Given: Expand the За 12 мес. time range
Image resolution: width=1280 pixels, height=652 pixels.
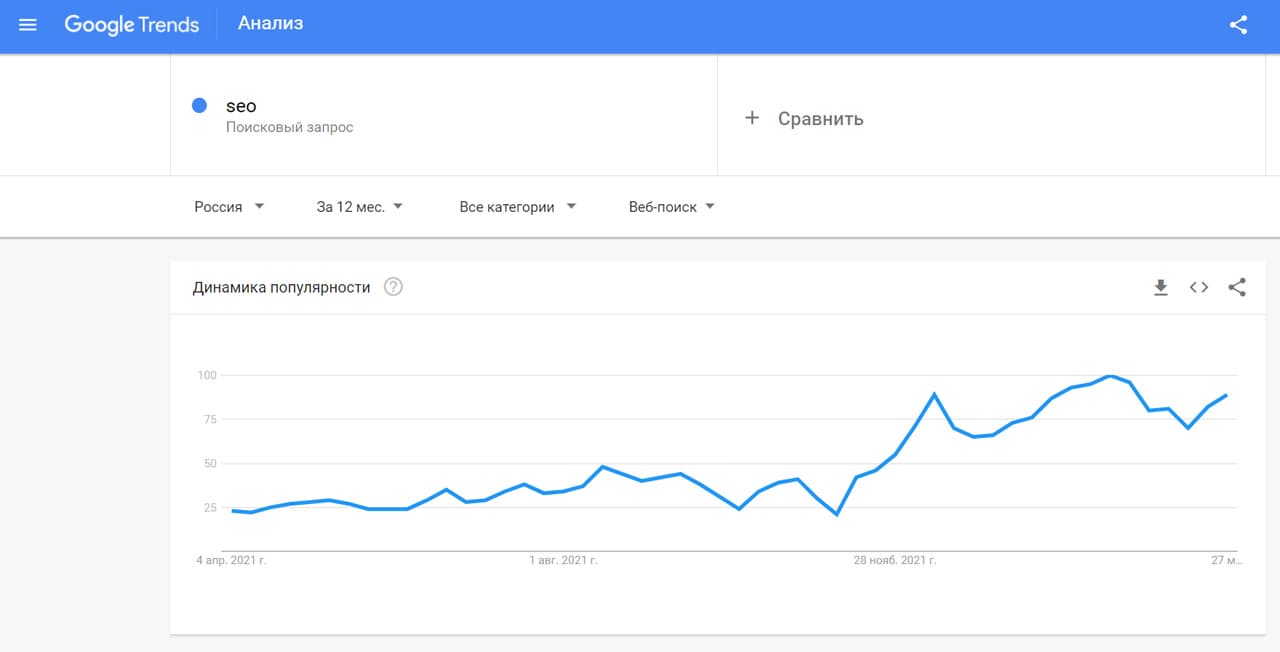Looking at the screenshot, I should [359, 207].
